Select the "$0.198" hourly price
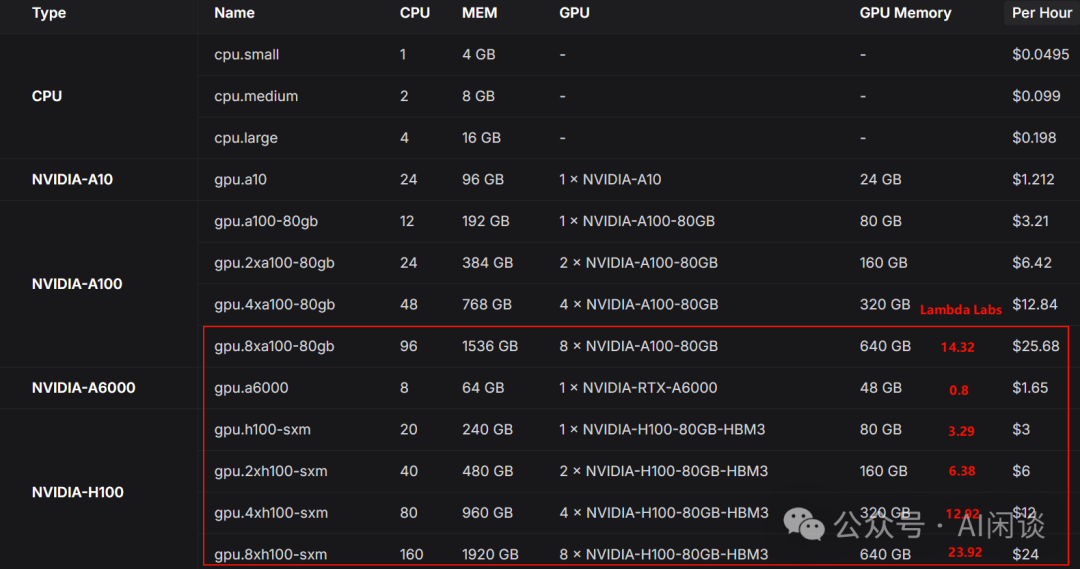 click(x=1034, y=138)
